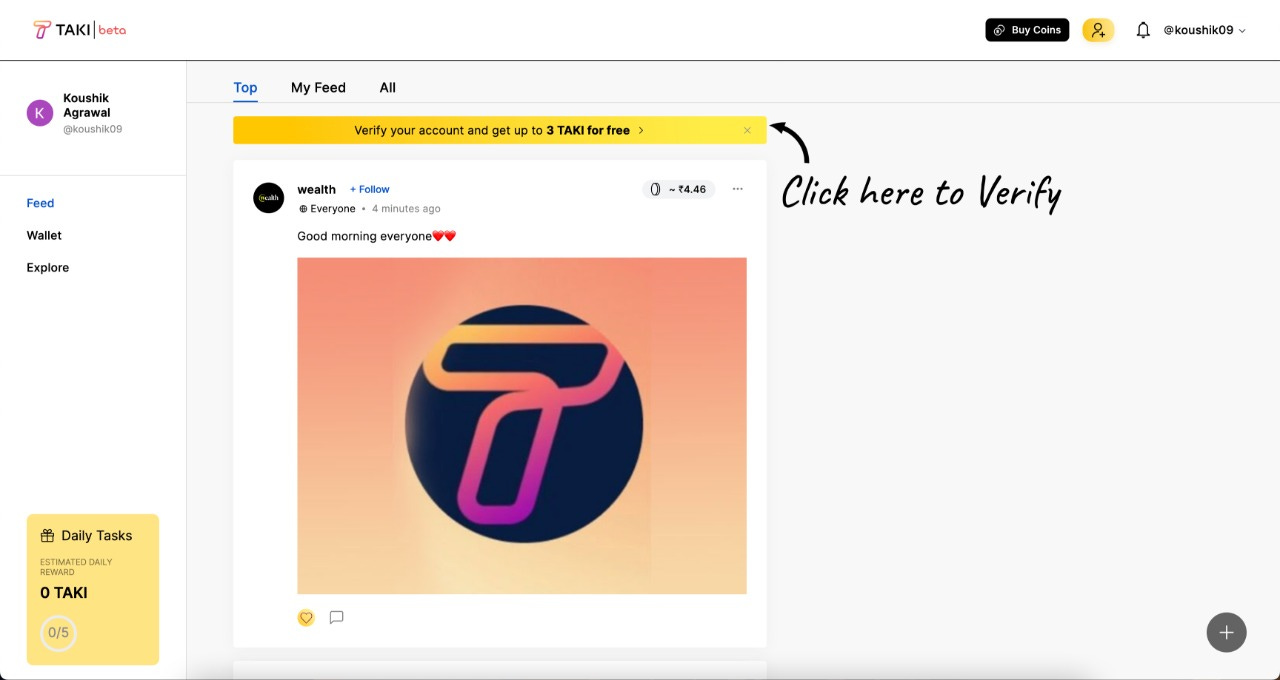Click the Everyone audience label
The image size is (1280, 680).
click(327, 209)
